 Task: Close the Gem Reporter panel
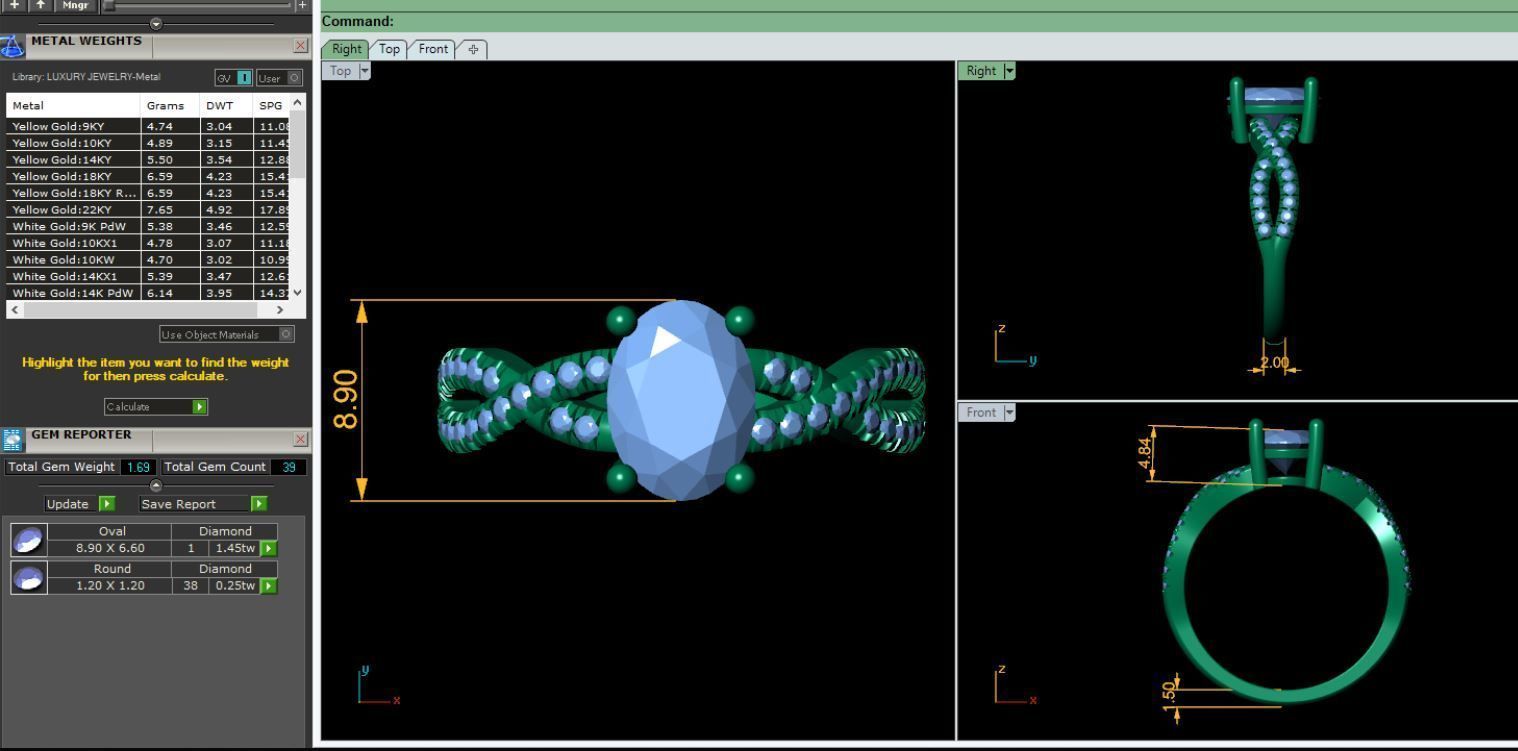pyautogui.click(x=300, y=439)
